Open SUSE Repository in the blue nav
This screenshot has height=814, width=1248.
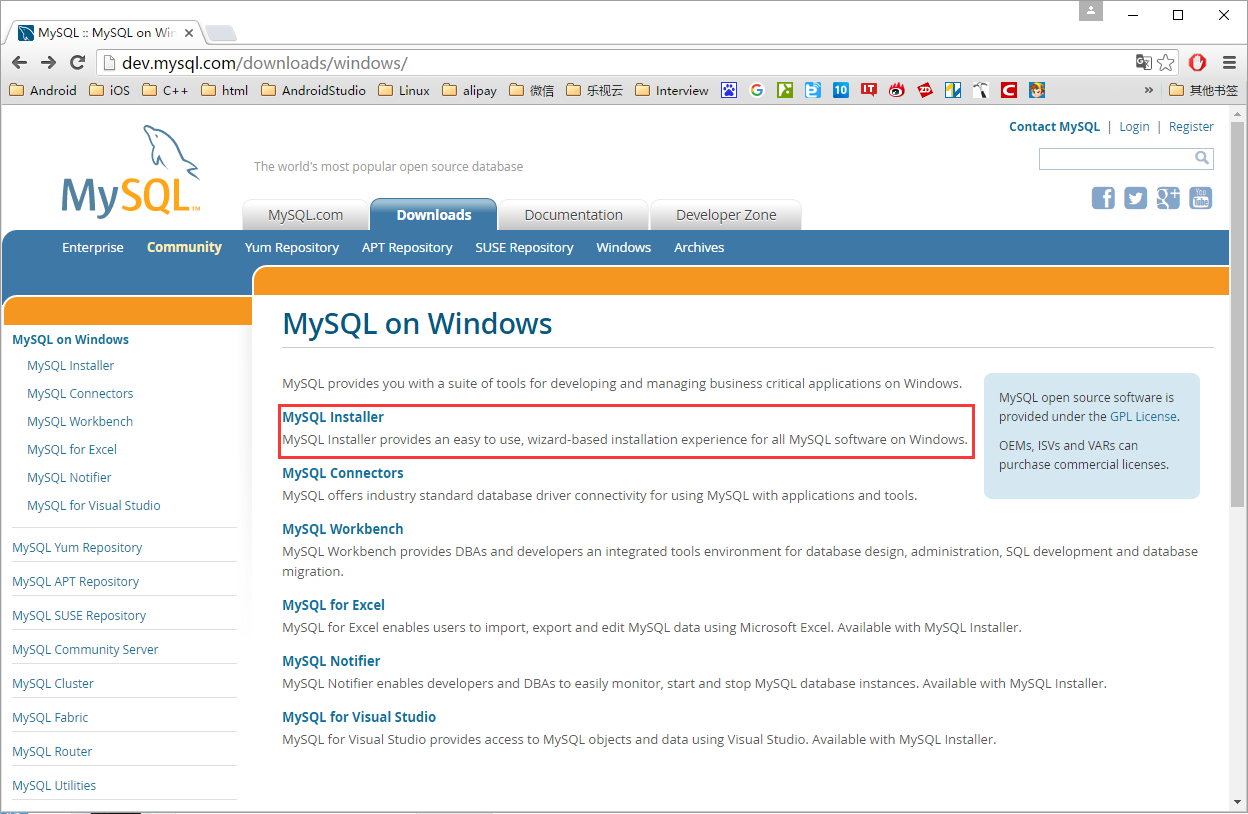point(524,247)
